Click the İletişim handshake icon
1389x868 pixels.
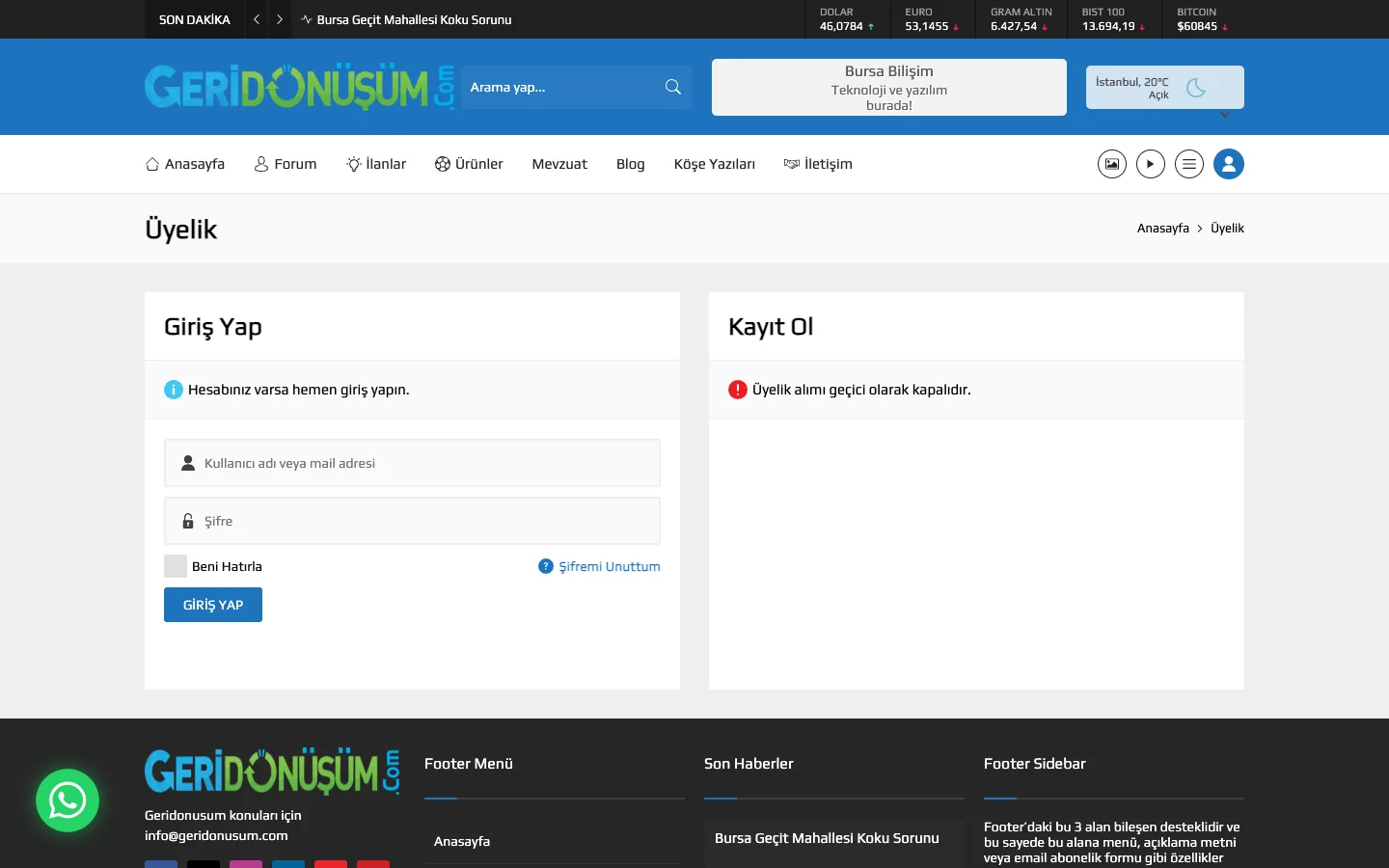[792, 164]
